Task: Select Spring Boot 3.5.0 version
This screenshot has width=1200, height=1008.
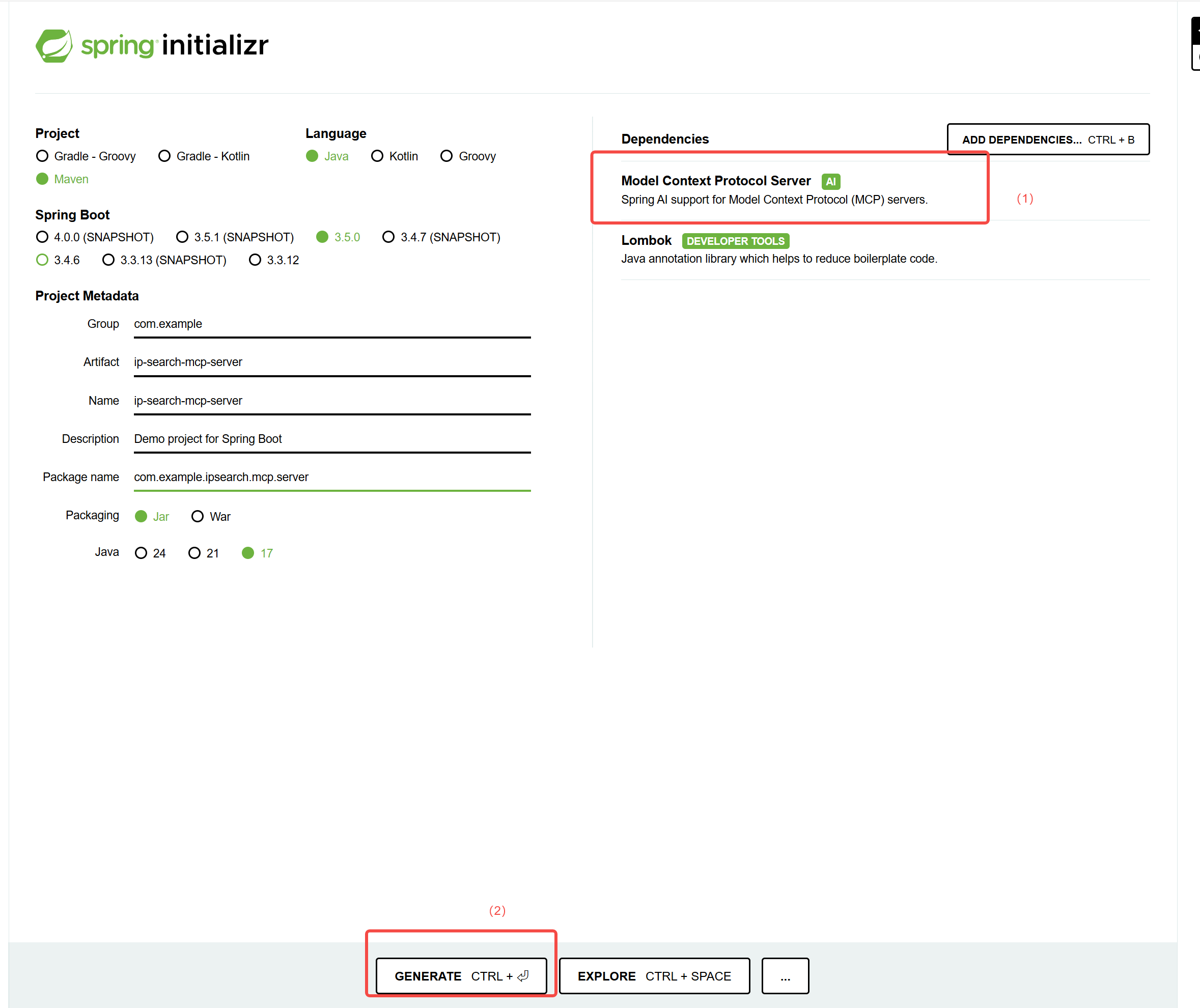Action: click(x=338, y=237)
